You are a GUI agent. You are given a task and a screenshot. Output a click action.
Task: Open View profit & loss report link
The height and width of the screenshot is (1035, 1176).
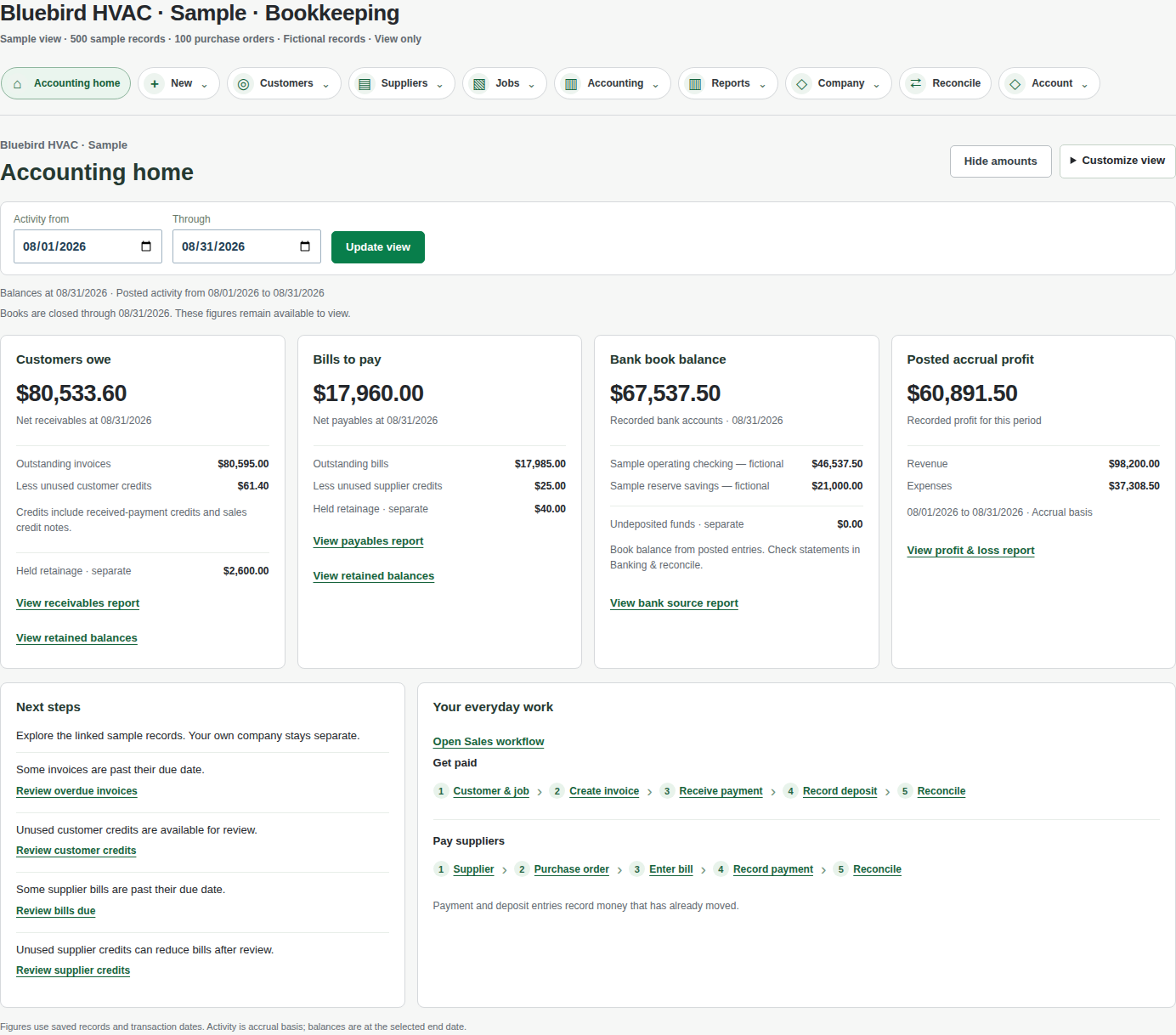tap(970, 551)
